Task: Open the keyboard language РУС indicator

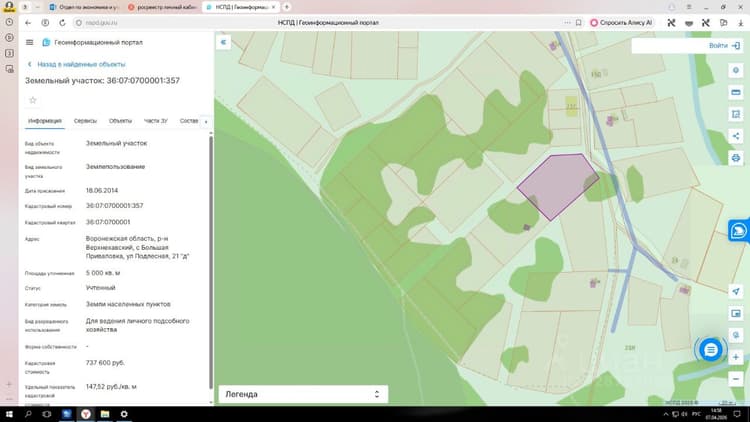Action: pos(696,414)
